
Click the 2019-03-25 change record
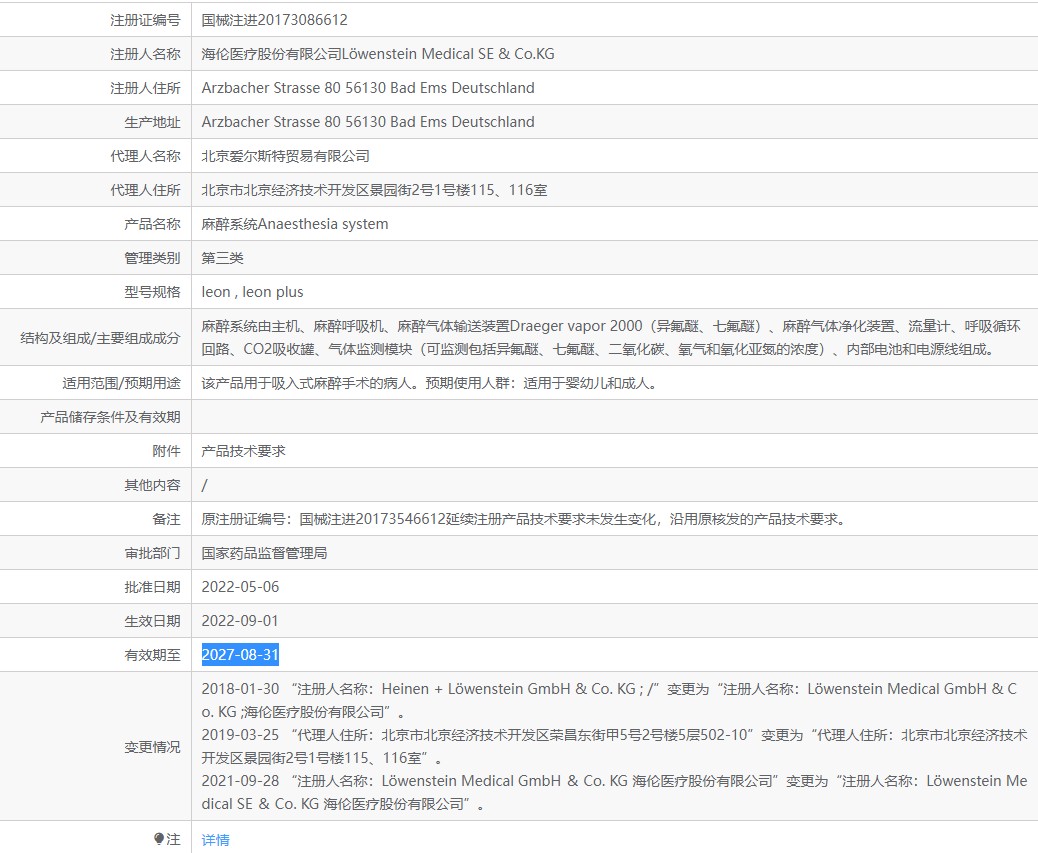coord(614,746)
